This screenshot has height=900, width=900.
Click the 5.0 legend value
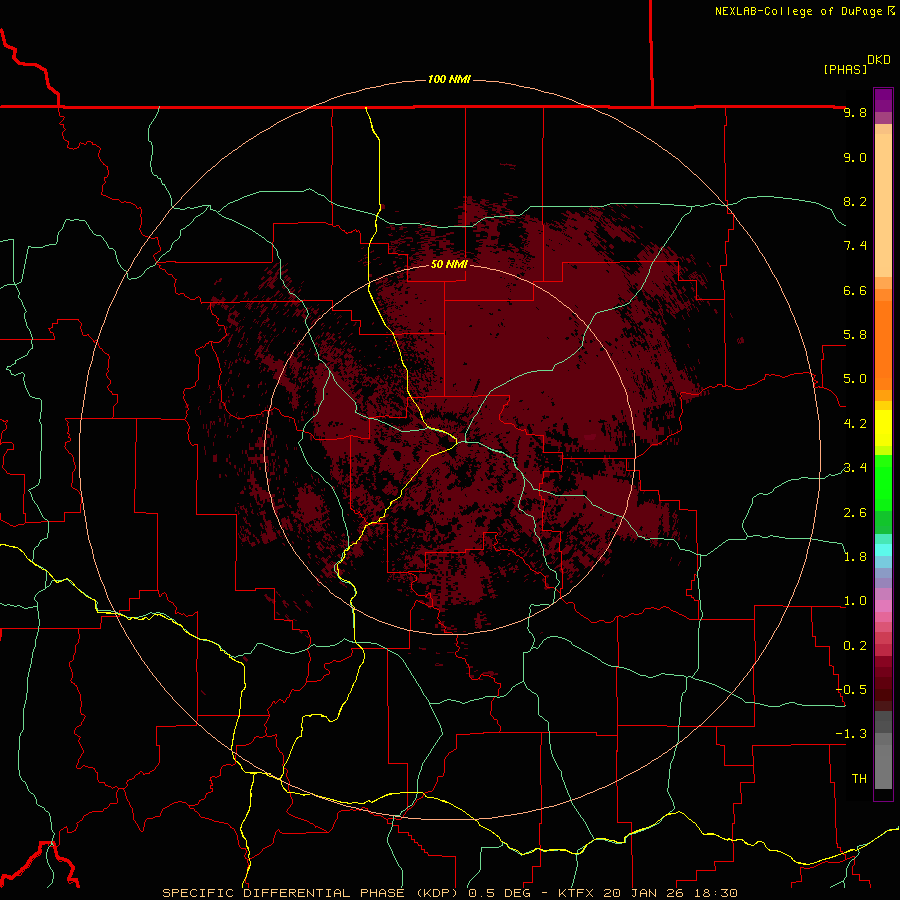855,379
